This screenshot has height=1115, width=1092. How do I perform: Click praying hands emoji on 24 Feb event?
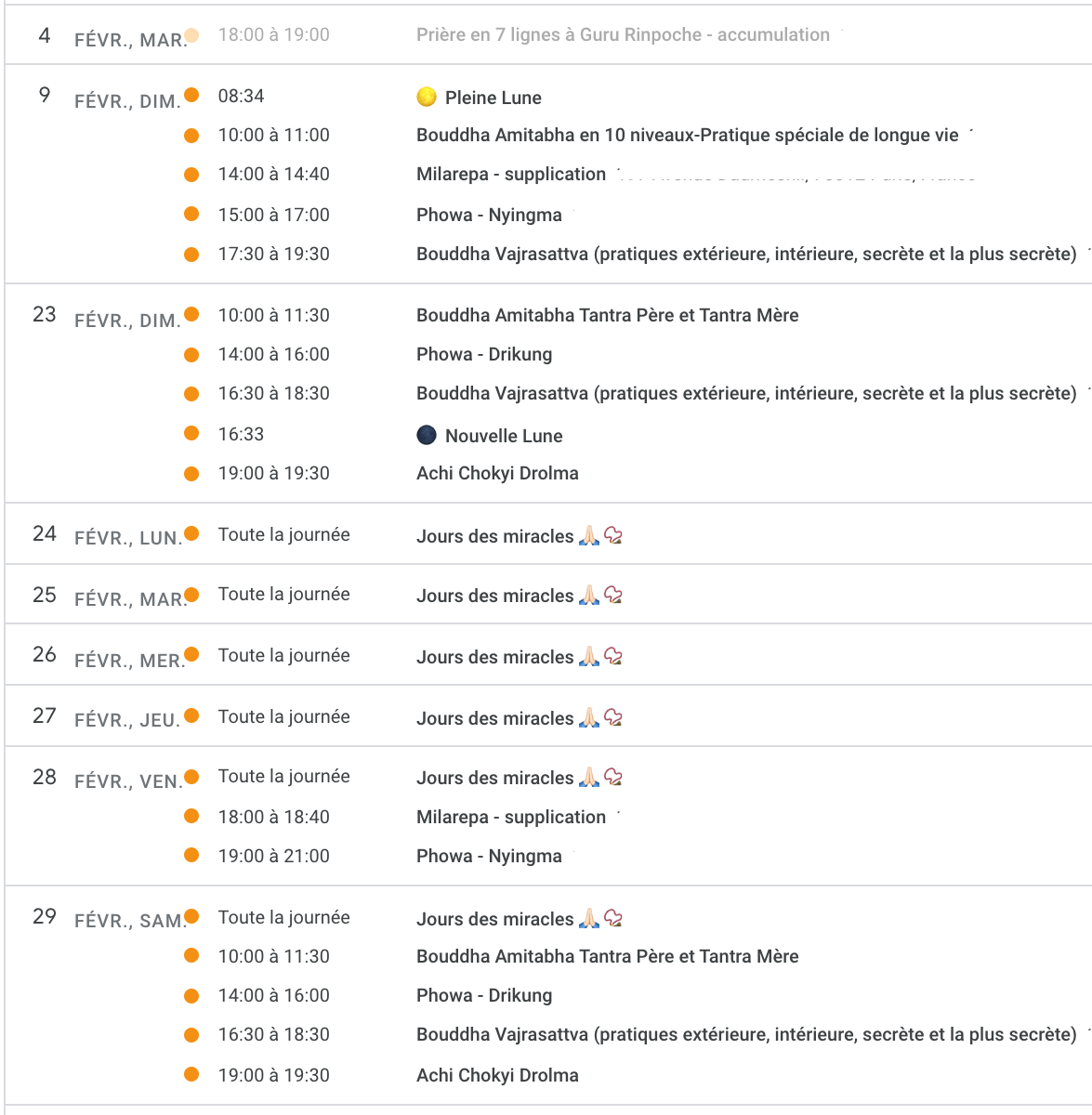[589, 536]
